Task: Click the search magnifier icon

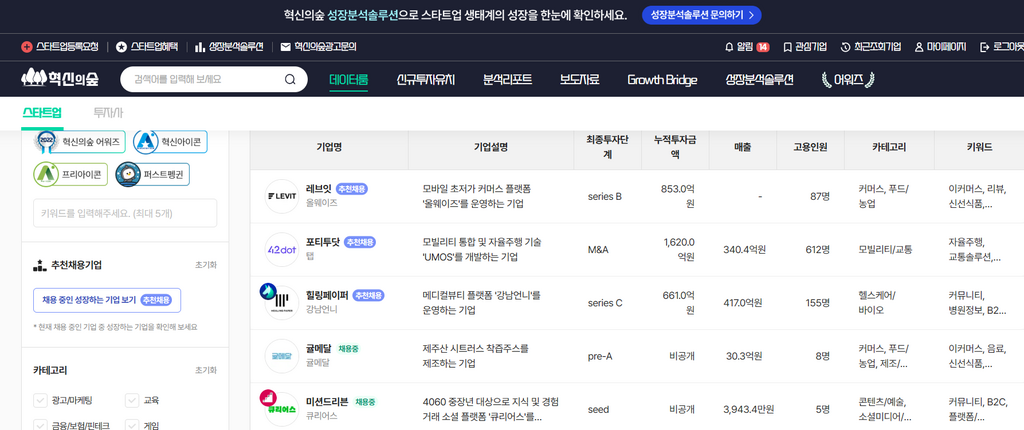Action: [x=290, y=80]
